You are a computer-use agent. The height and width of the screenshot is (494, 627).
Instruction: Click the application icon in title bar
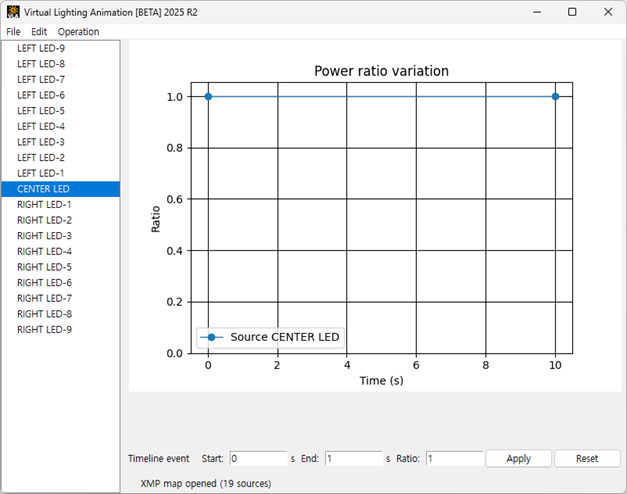coord(13,12)
